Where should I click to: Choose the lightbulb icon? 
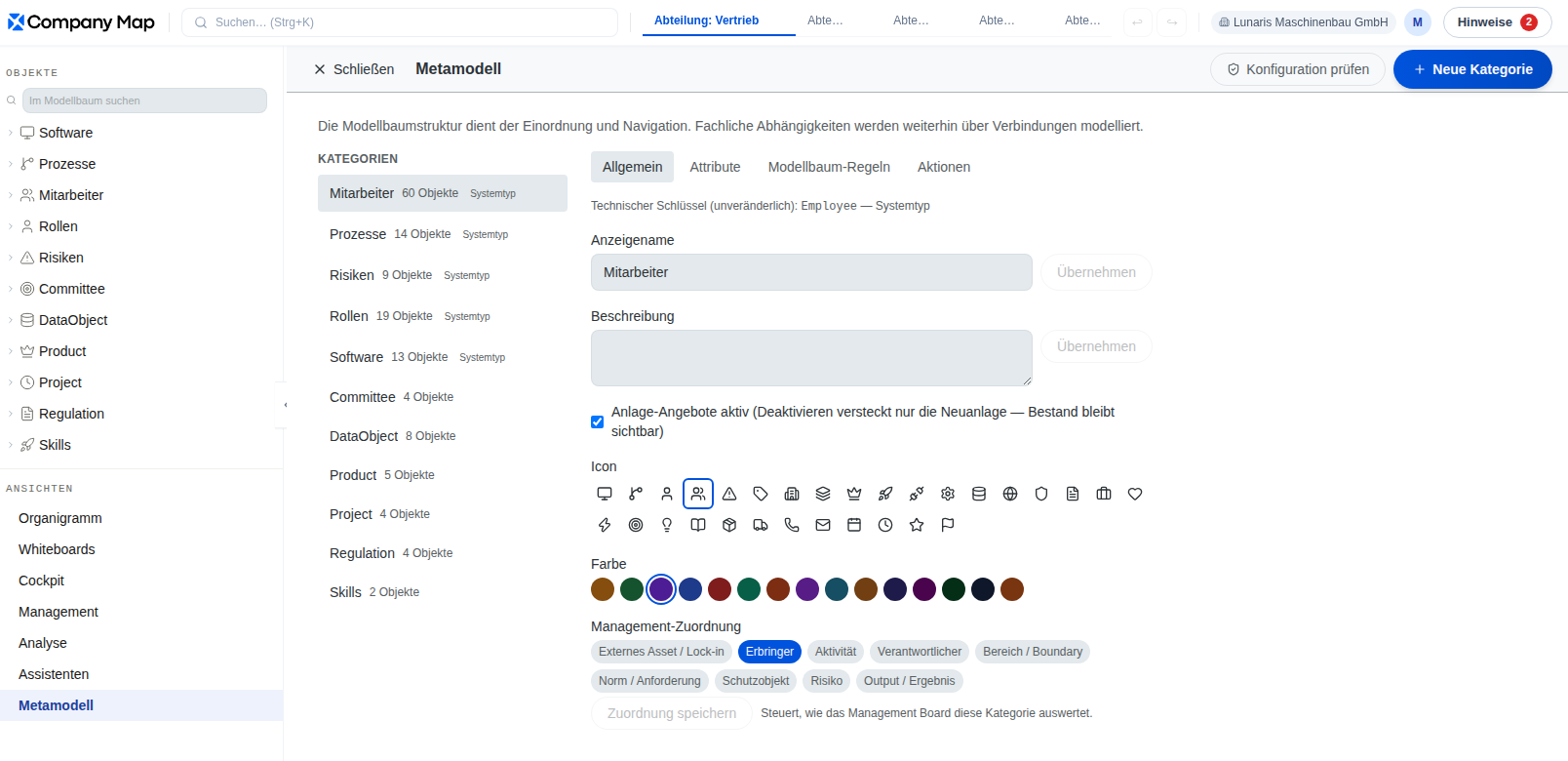667,525
